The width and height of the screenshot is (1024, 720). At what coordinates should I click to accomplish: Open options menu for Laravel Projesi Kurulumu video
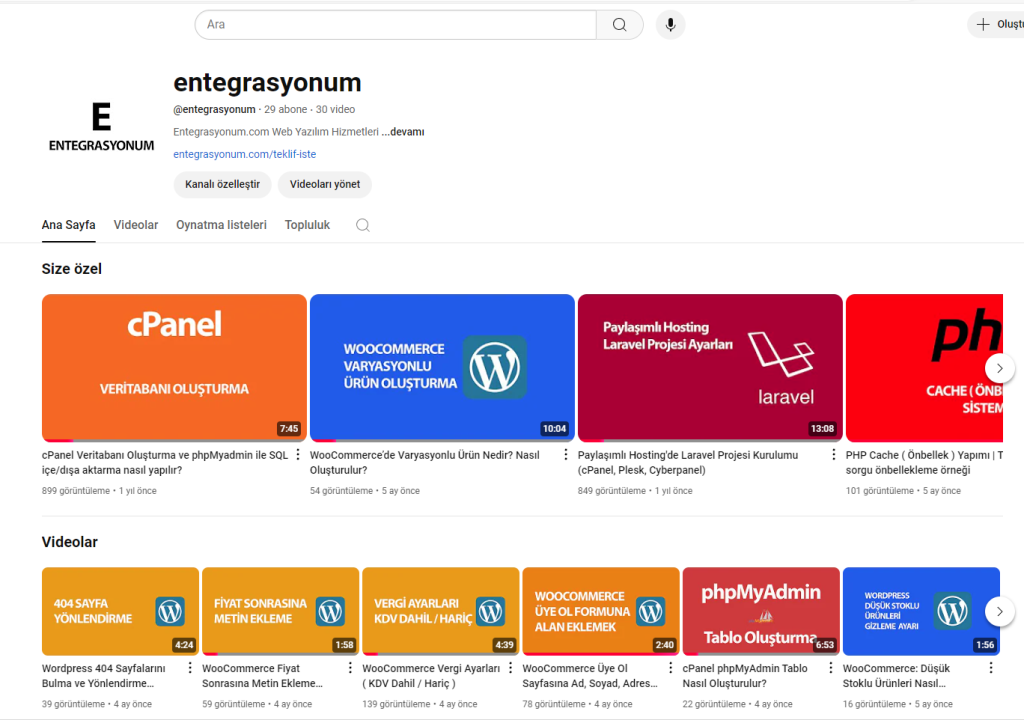pos(833,455)
